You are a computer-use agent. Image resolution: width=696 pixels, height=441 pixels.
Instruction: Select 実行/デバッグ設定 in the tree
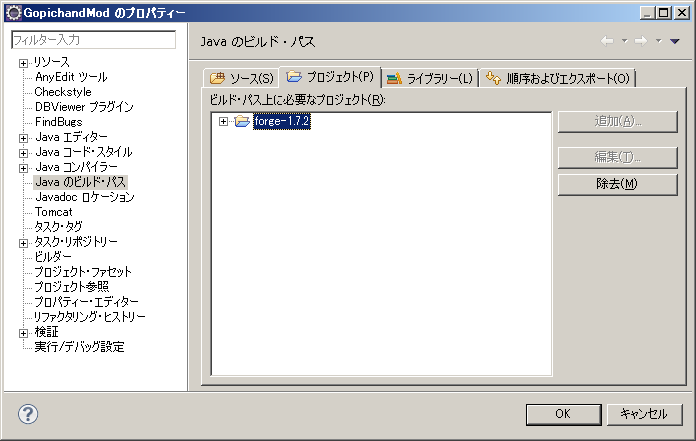[x=79, y=347]
